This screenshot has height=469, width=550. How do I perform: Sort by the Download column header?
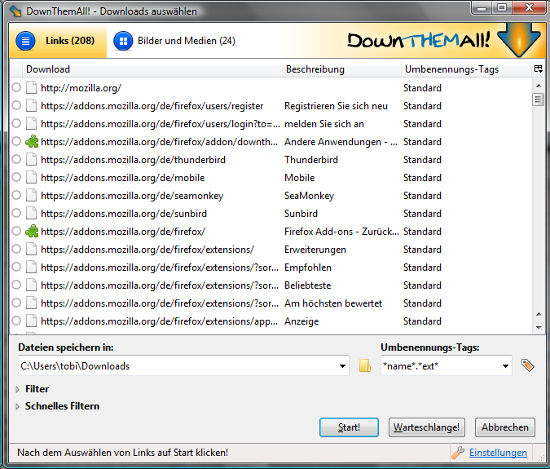tap(152, 69)
